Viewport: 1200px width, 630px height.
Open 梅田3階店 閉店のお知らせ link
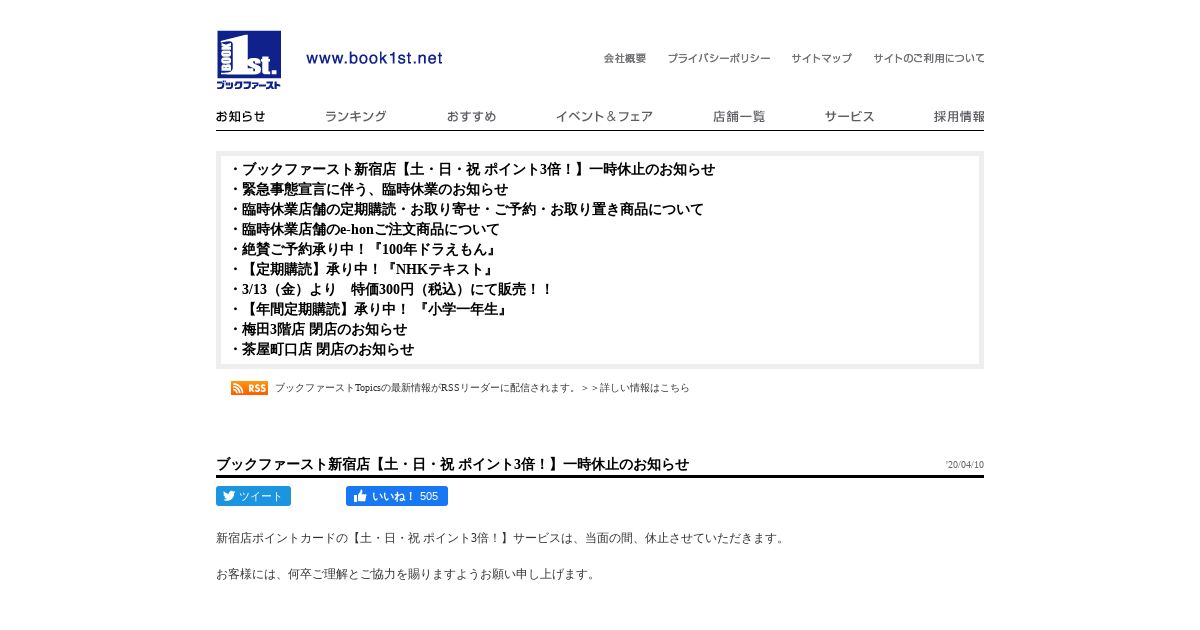(x=324, y=329)
